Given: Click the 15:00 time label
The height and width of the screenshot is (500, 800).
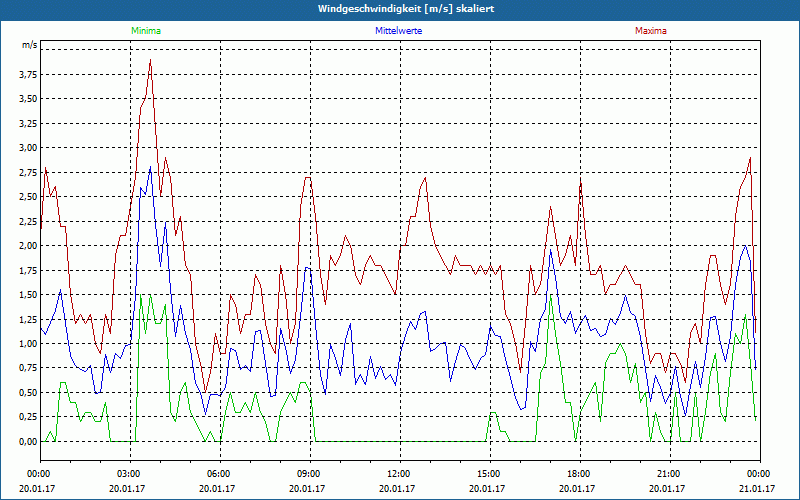Looking at the screenshot, I should [x=490, y=474].
